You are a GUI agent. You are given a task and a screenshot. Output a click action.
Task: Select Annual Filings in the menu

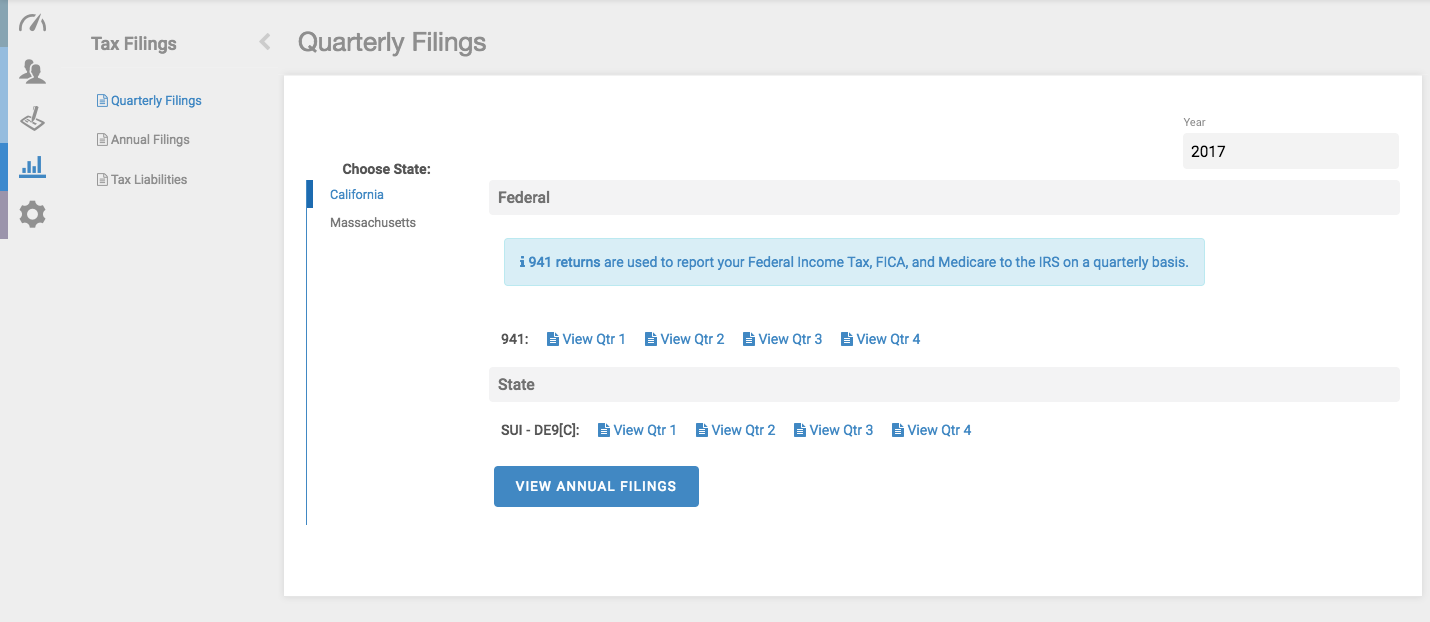(x=143, y=140)
